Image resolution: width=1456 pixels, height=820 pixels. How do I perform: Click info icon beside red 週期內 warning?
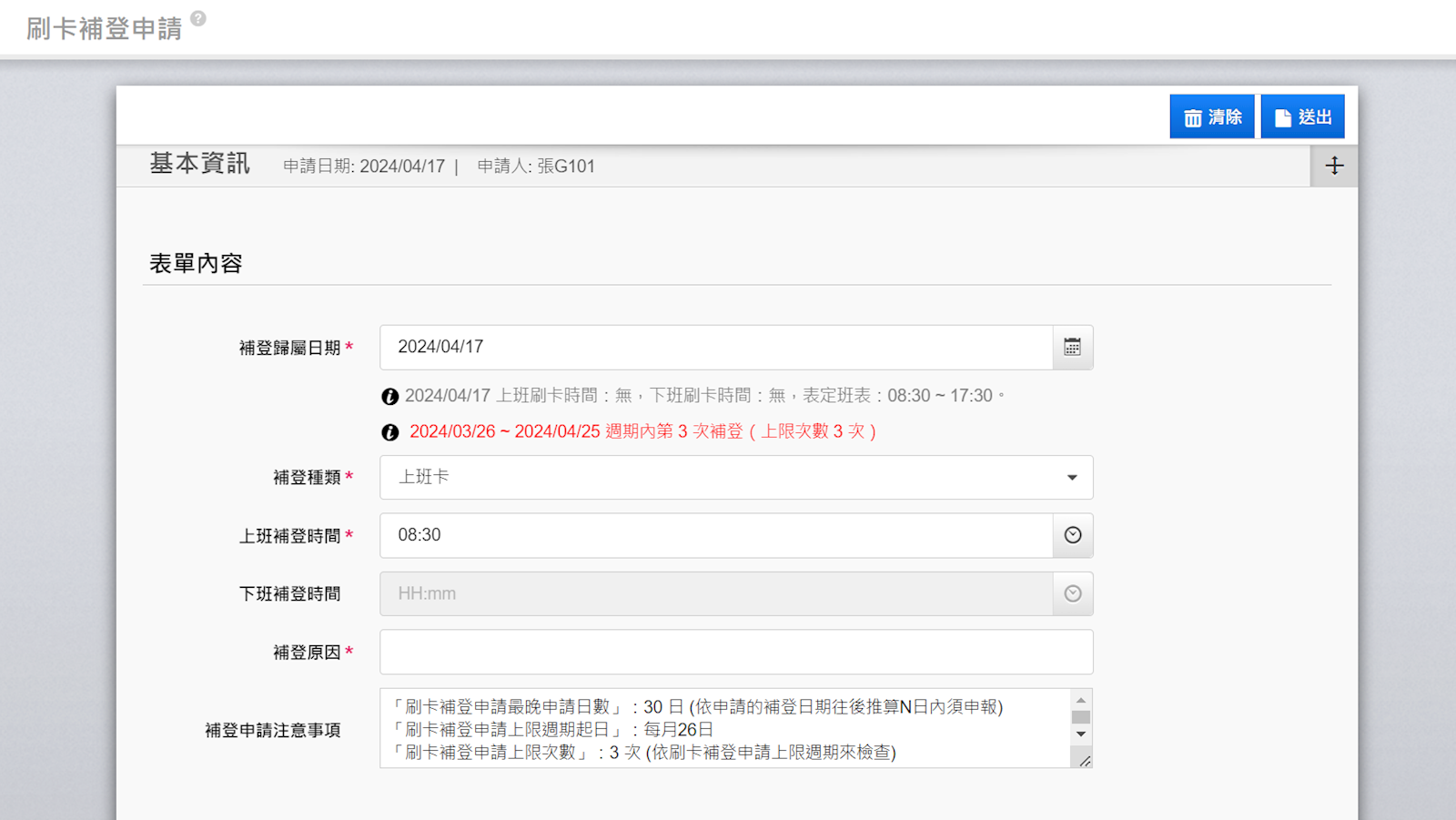390,432
